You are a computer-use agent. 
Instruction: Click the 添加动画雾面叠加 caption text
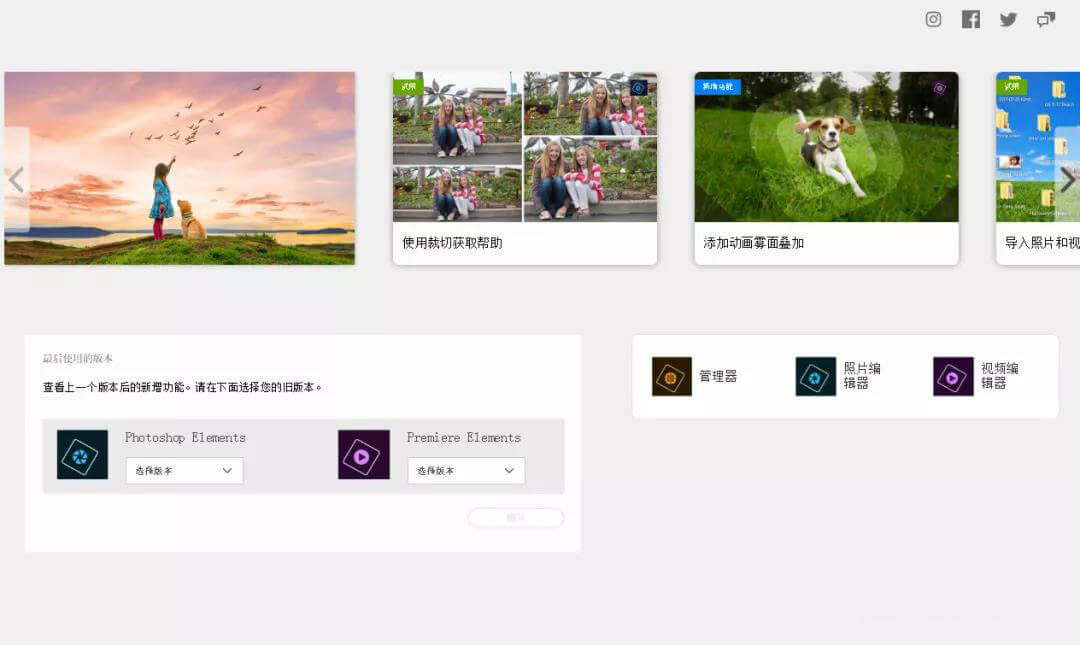click(x=754, y=243)
